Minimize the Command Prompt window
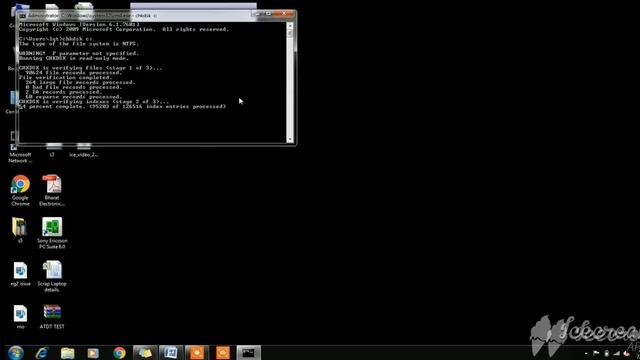The width and height of the screenshot is (640, 360). (x=257, y=14)
